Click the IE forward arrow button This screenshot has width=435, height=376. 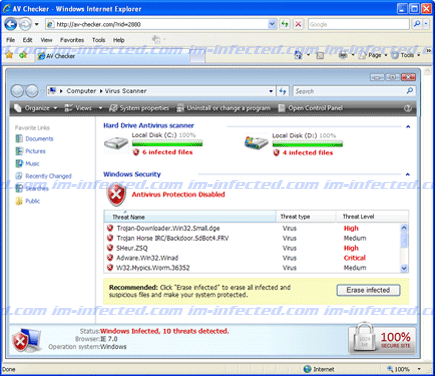(25, 24)
